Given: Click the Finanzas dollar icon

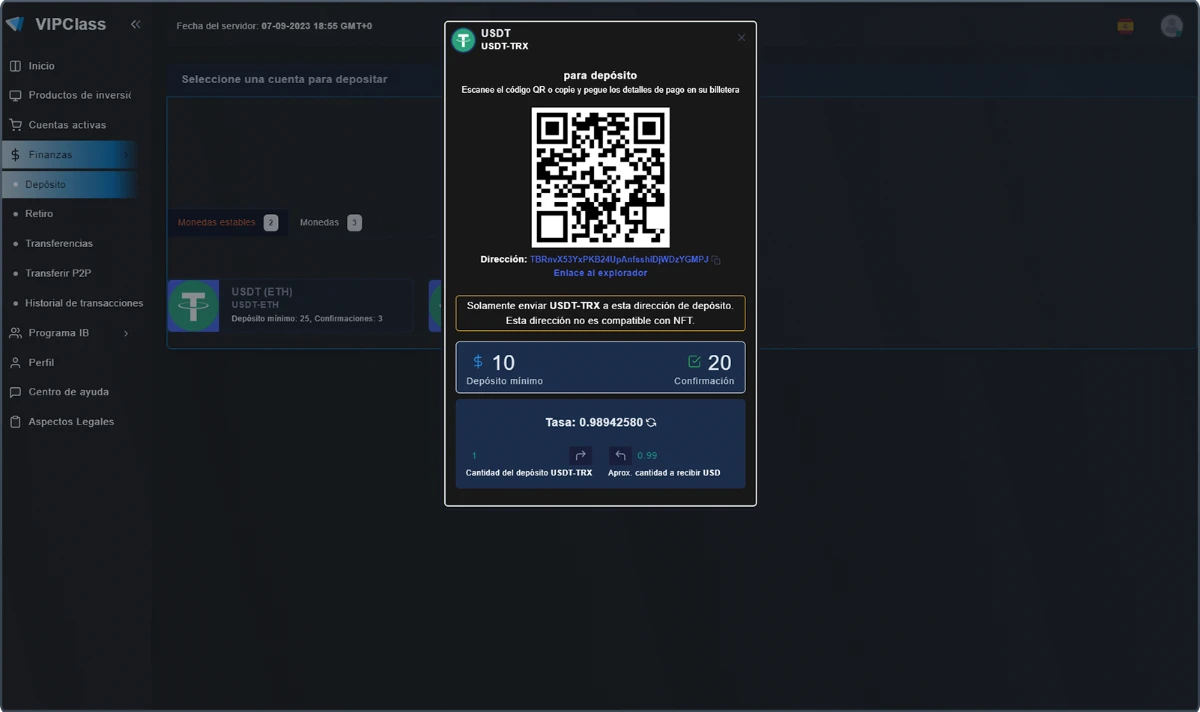Looking at the screenshot, I should (x=15, y=155).
